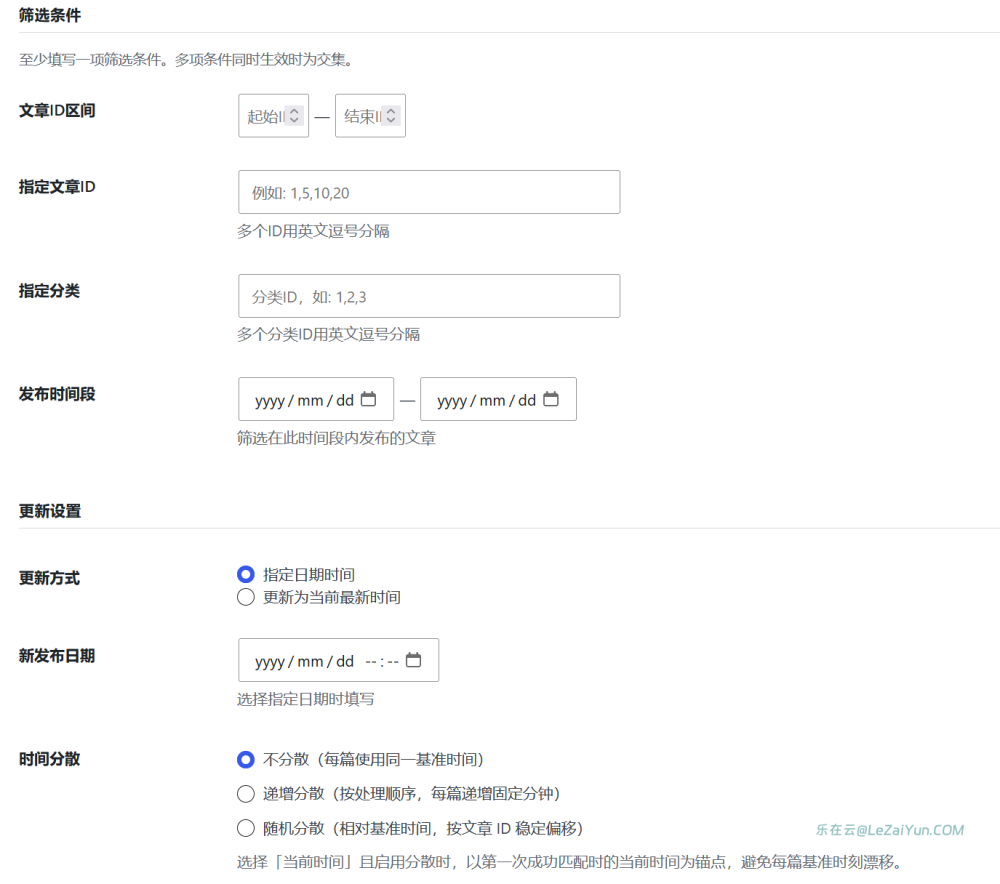Click hint text 选择指定日期时填写
Viewport: 1000px width, 884px height.
click(305, 699)
